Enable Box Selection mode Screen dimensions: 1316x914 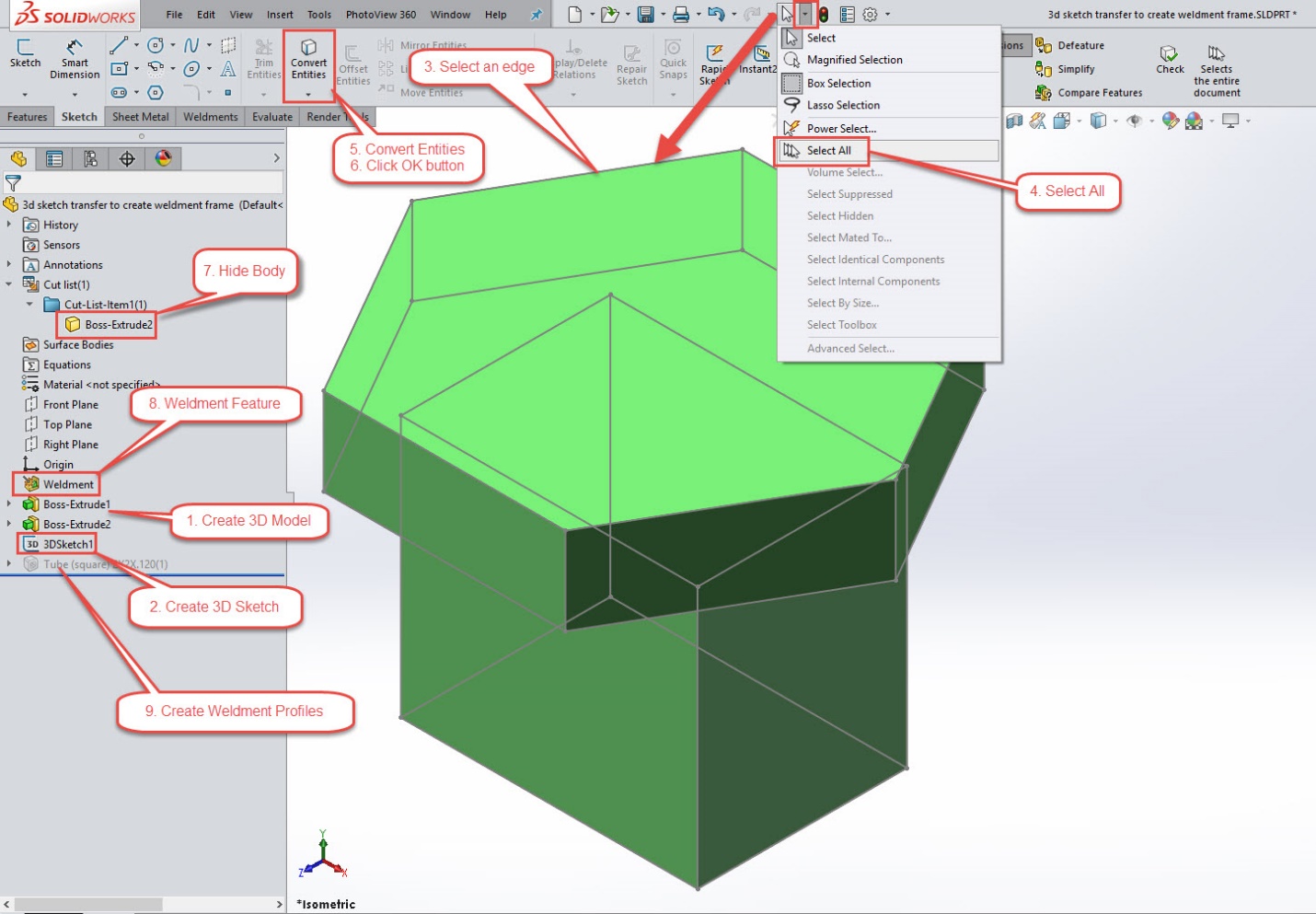click(838, 83)
